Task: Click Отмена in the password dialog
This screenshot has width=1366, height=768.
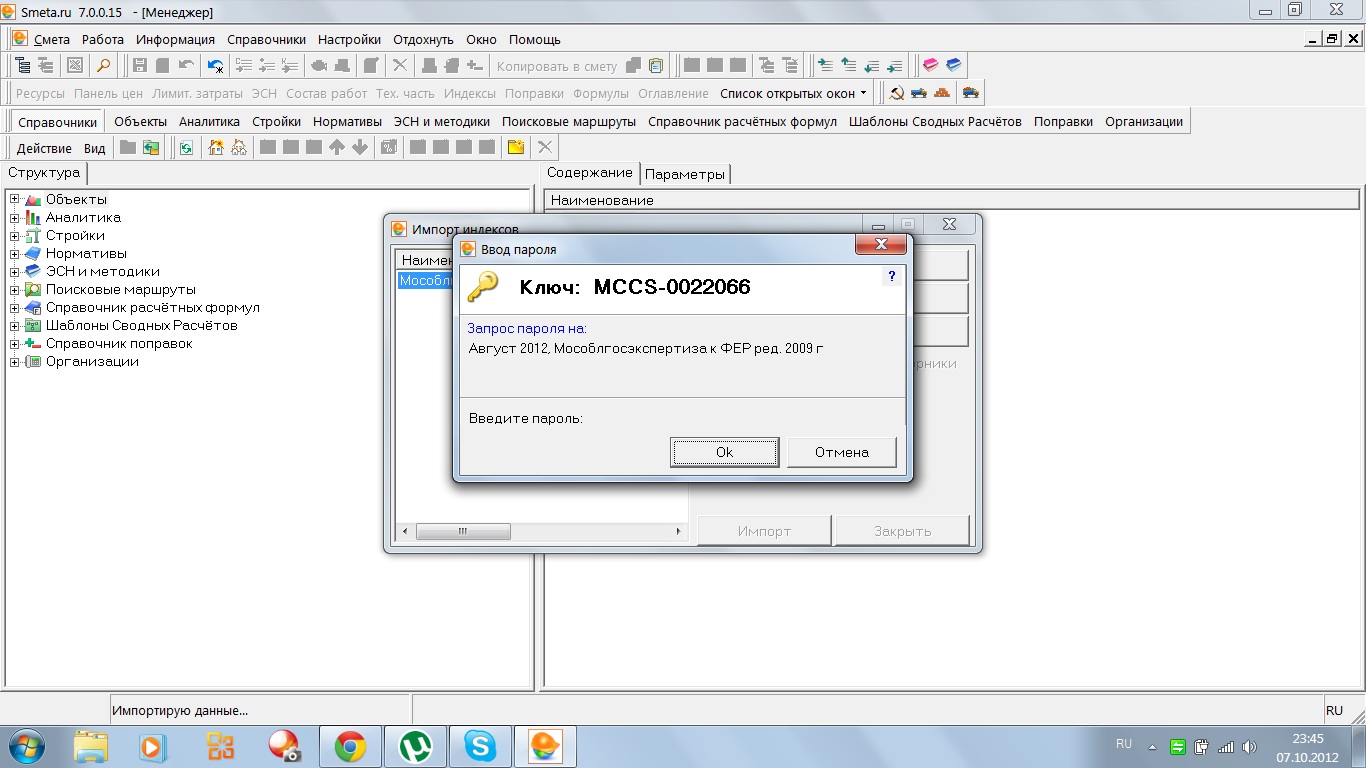Action: 842,452
